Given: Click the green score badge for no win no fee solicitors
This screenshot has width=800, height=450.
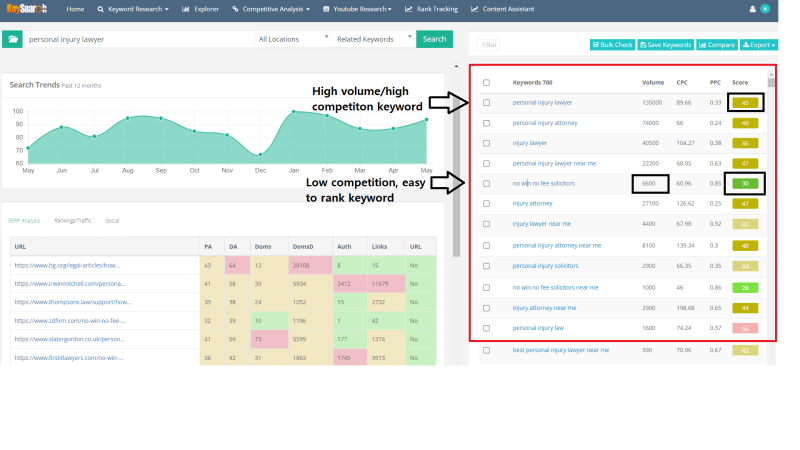Looking at the screenshot, I should tap(745, 183).
